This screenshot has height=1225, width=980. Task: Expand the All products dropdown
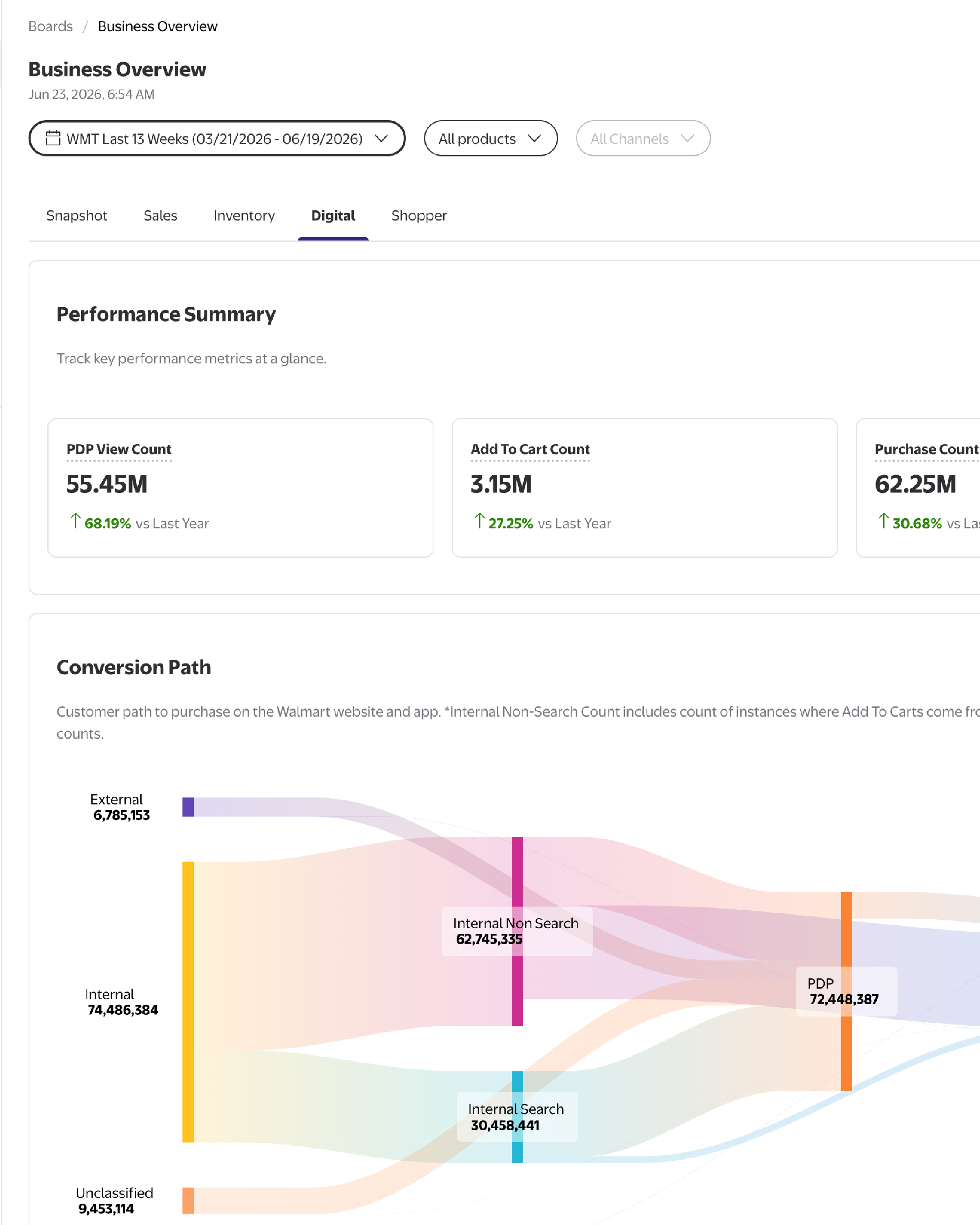coord(491,138)
